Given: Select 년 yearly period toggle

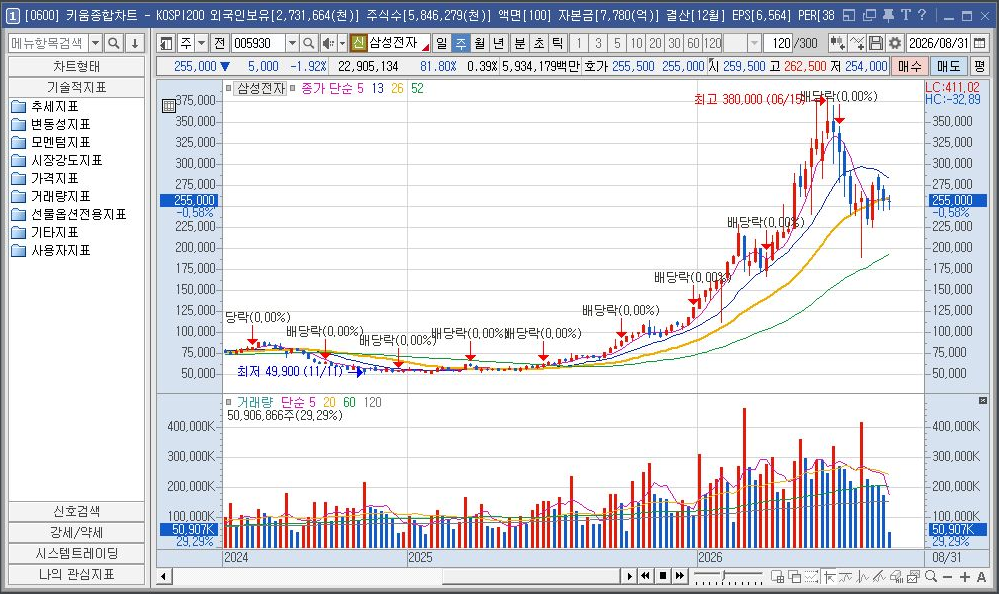Looking at the screenshot, I should 499,43.
